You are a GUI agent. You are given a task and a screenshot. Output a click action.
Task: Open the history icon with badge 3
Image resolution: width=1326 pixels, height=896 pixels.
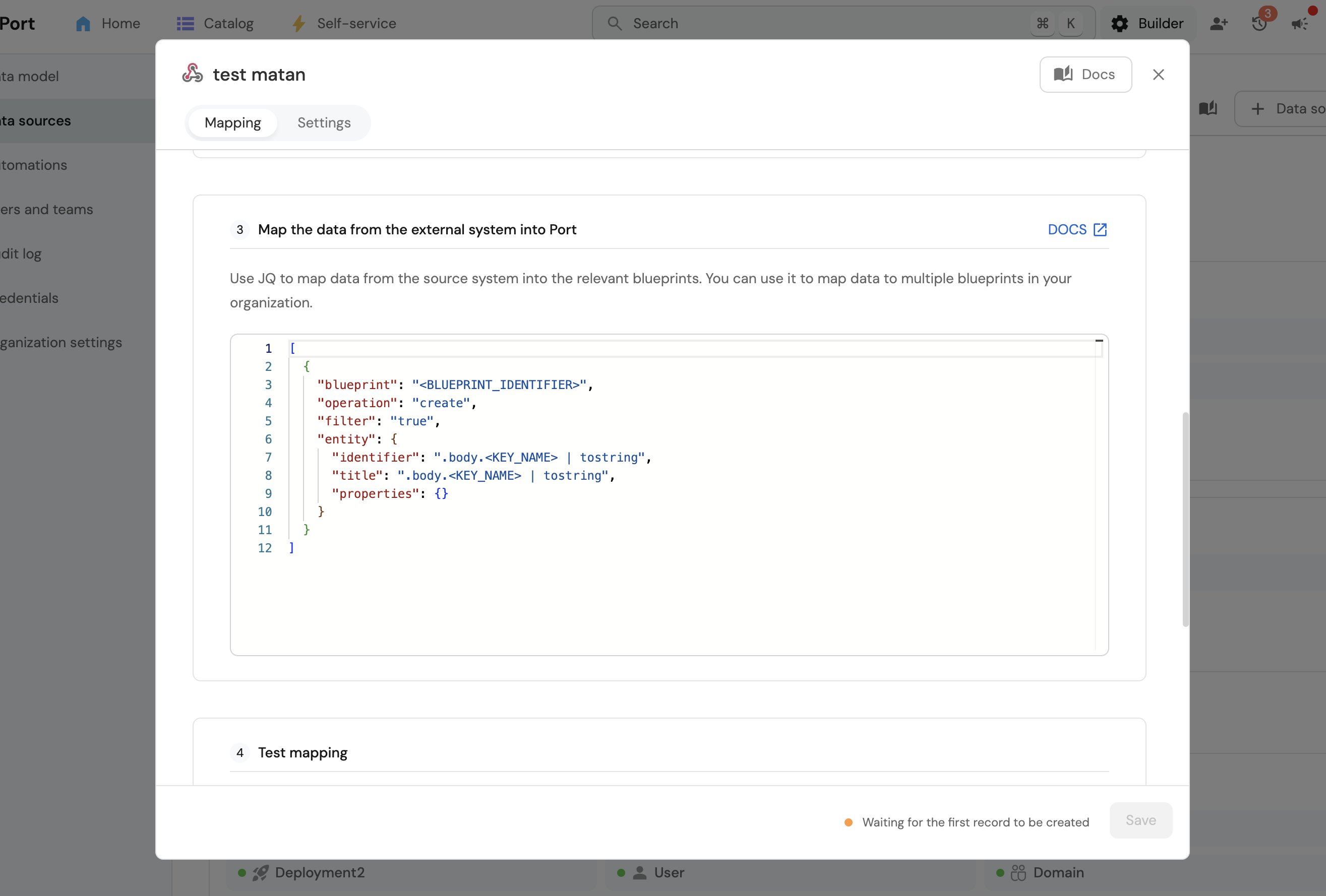point(1259,23)
